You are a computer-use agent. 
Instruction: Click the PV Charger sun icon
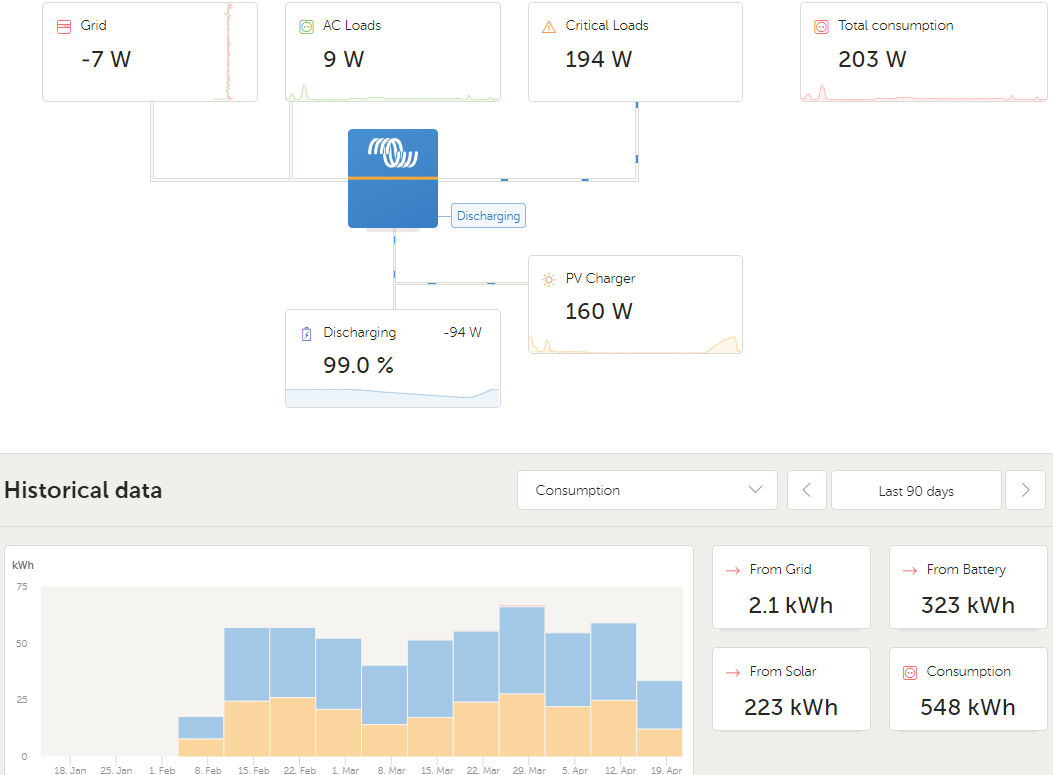click(x=549, y=279)
